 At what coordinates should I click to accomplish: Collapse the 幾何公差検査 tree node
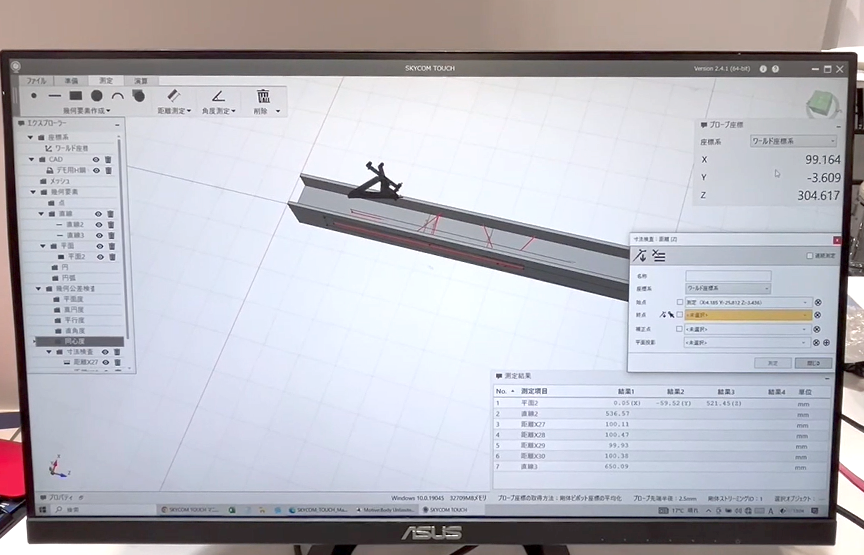[x=39, y=289]
